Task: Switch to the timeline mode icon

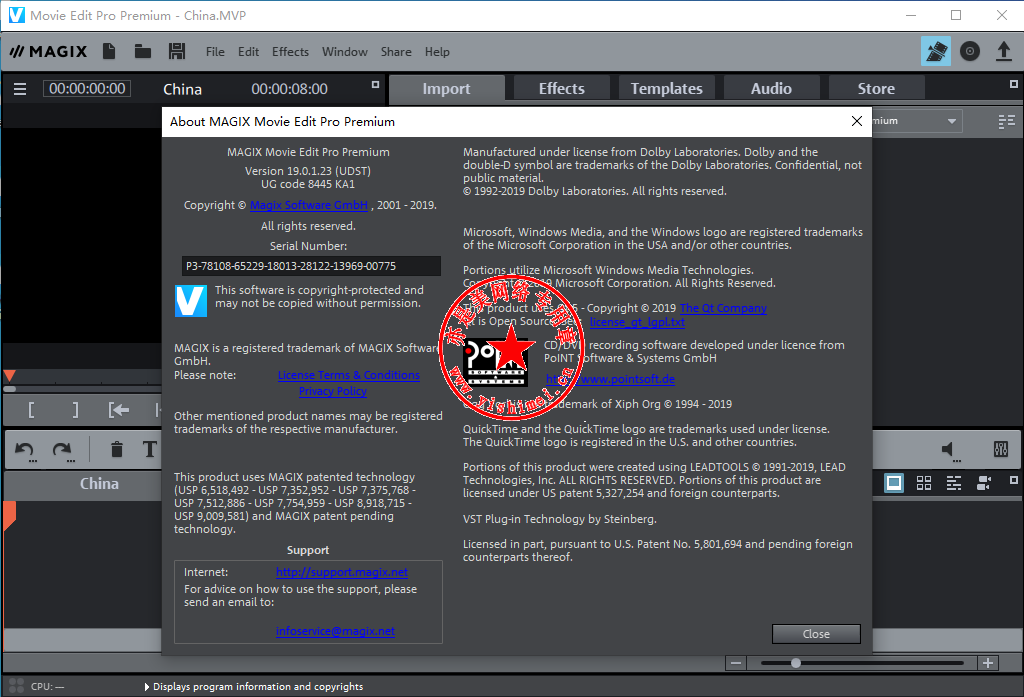Action: [x=954, y=483]
